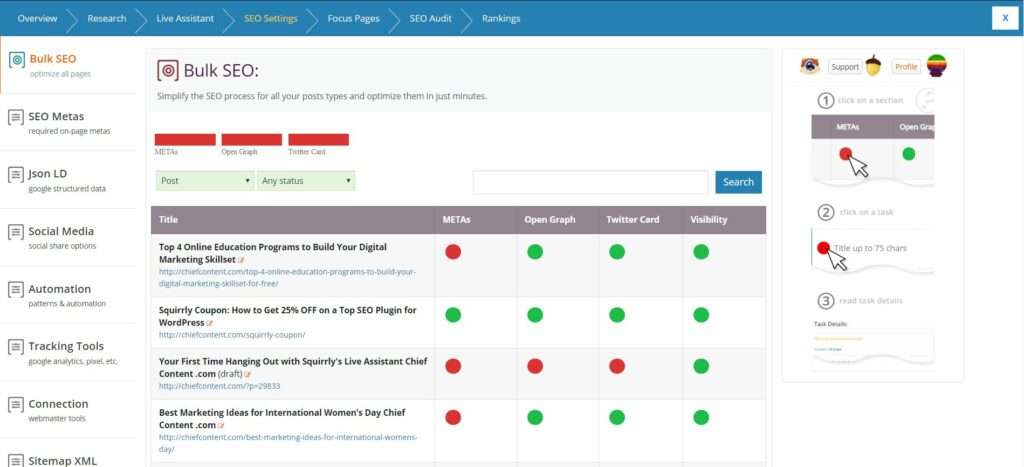Open the chiefcontent.com/?p=29833 link
Screen dimensions: 1024x467
pos(219,386)
